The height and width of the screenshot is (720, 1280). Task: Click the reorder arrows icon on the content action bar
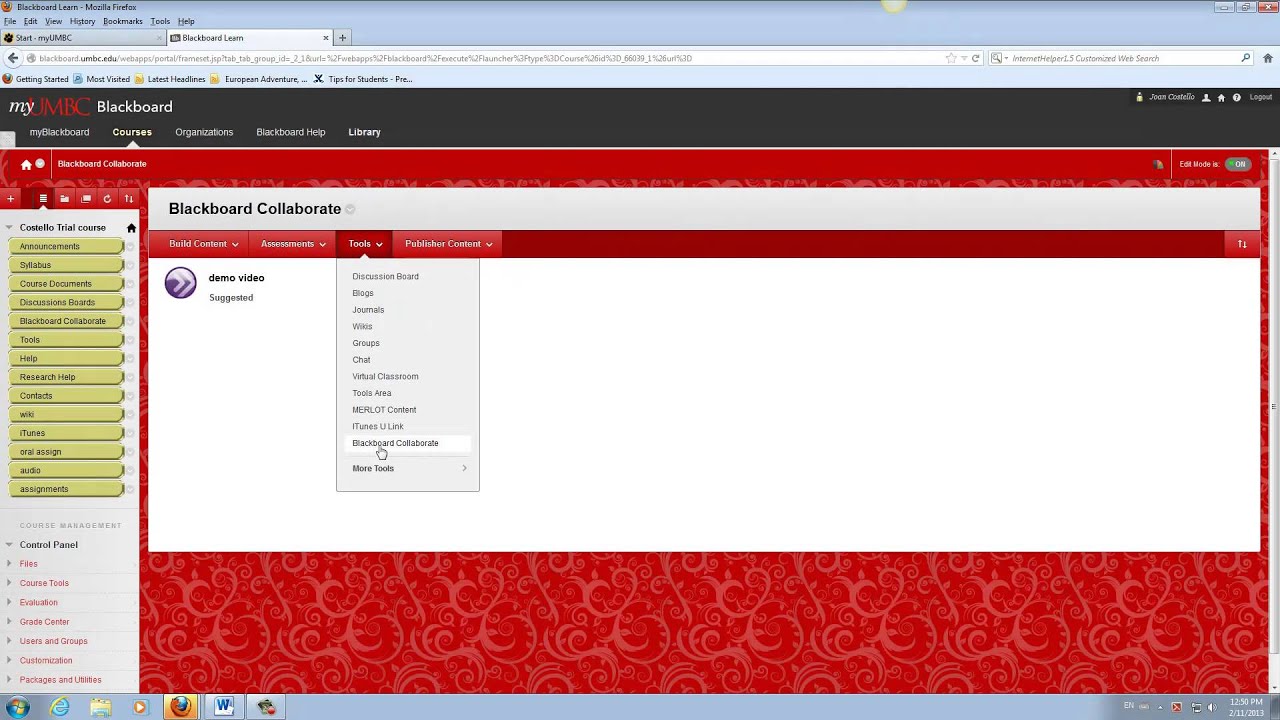1242,244
